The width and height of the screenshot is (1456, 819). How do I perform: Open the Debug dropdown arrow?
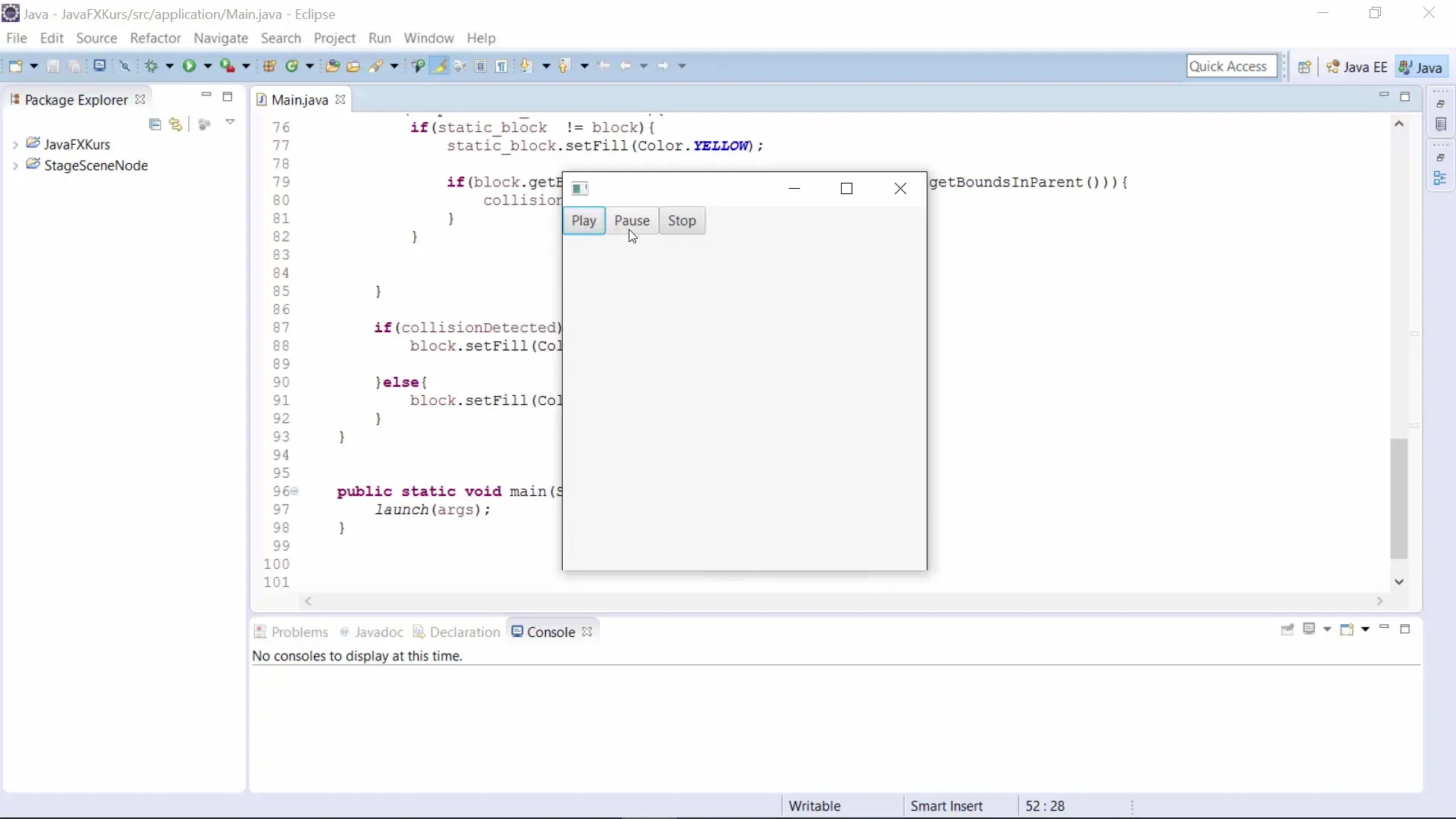170,66
